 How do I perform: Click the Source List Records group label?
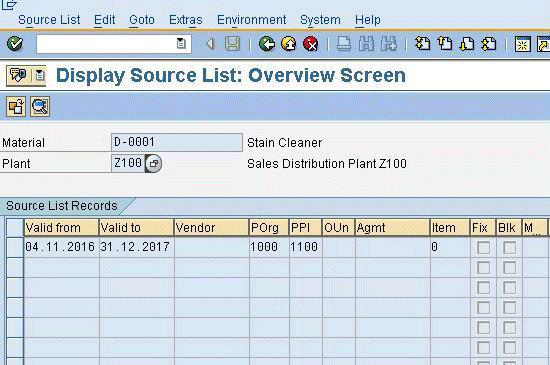pos(62,205)
